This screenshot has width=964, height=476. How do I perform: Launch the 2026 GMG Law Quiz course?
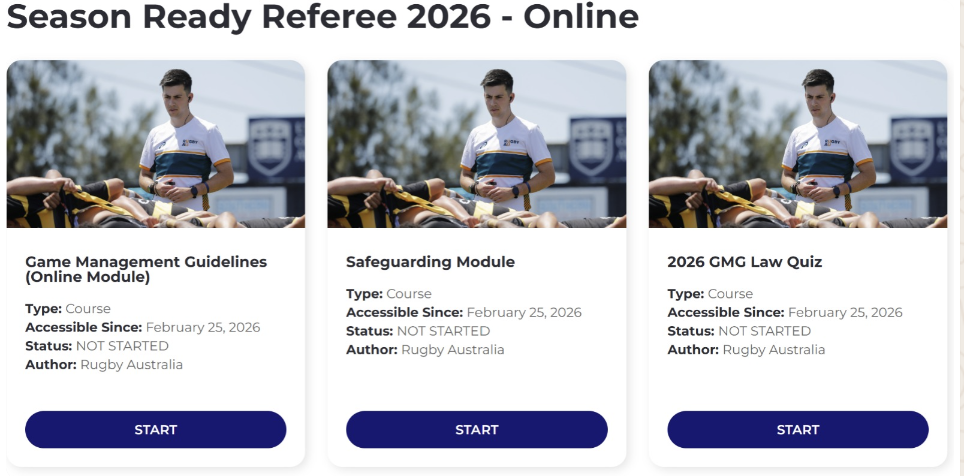(797, 430)
